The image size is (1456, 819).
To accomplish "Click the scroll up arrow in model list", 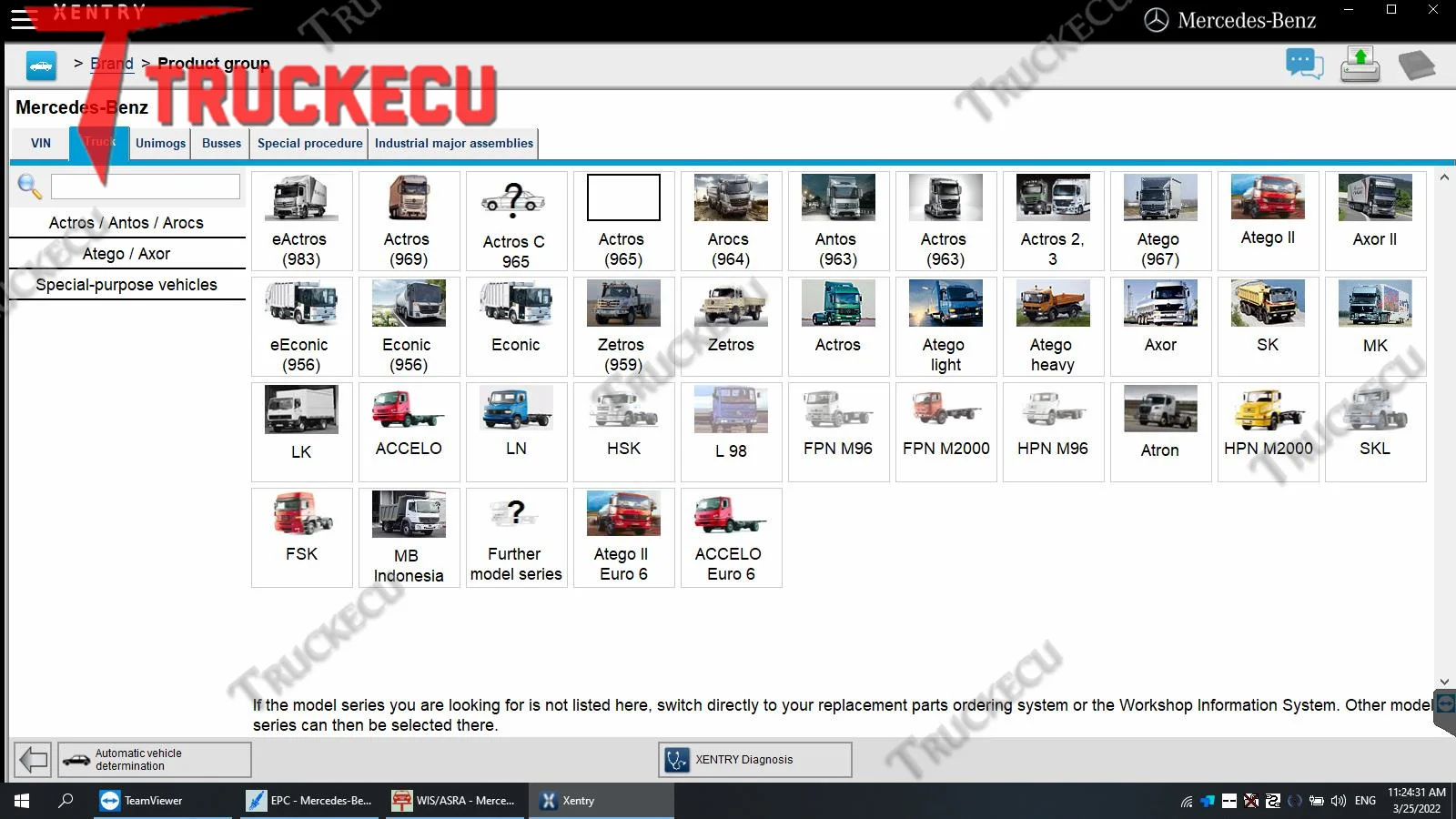I will tap(1444, 177).
